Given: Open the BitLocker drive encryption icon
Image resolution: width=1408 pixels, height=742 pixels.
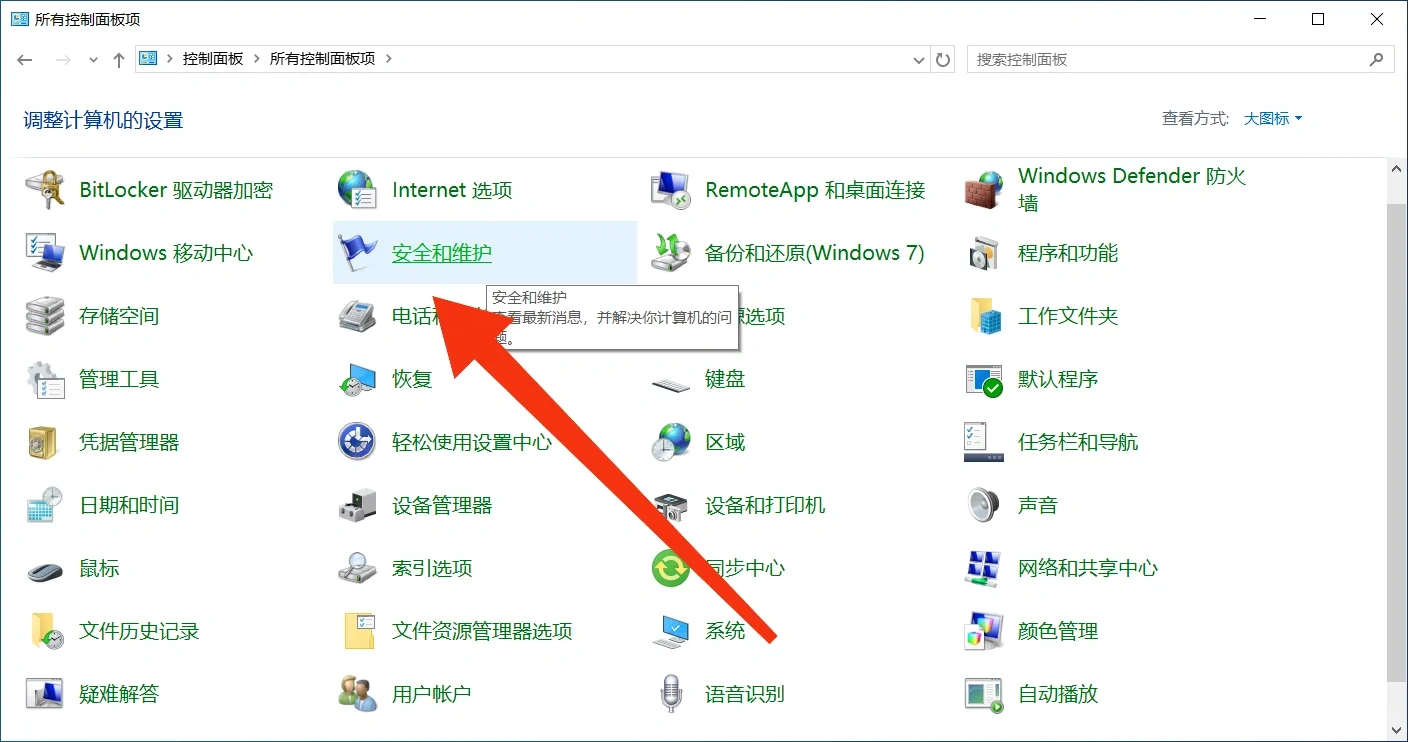Looking at the screenshot, I should point(45,190).
